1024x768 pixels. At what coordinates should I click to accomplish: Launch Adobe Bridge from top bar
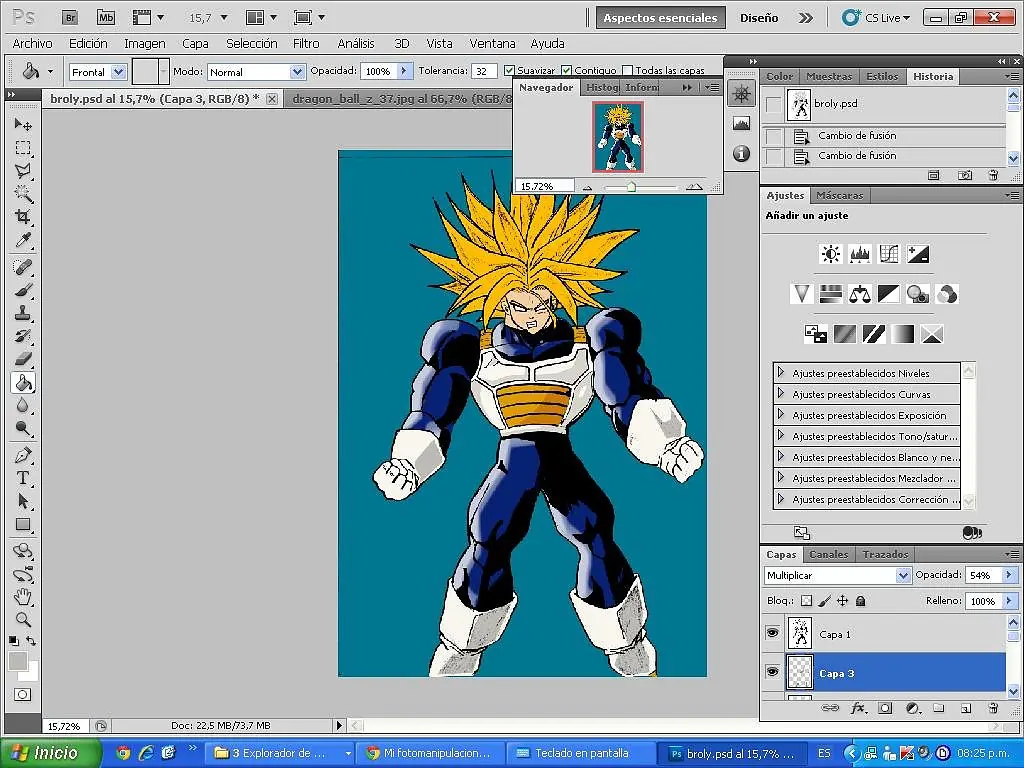(x=70, y=18)
